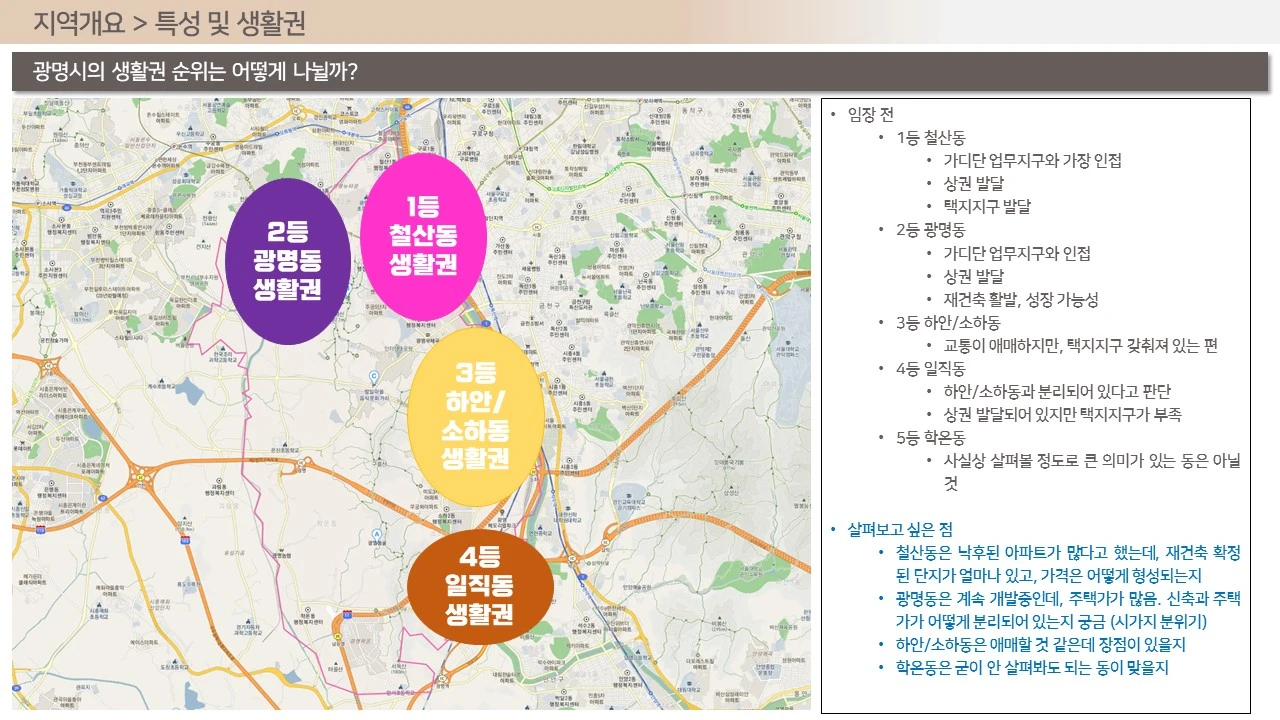This screenshot has height=720, width=1280.
Task: Select the 5등 학온동 bullet item
Action: pos(931,437)
